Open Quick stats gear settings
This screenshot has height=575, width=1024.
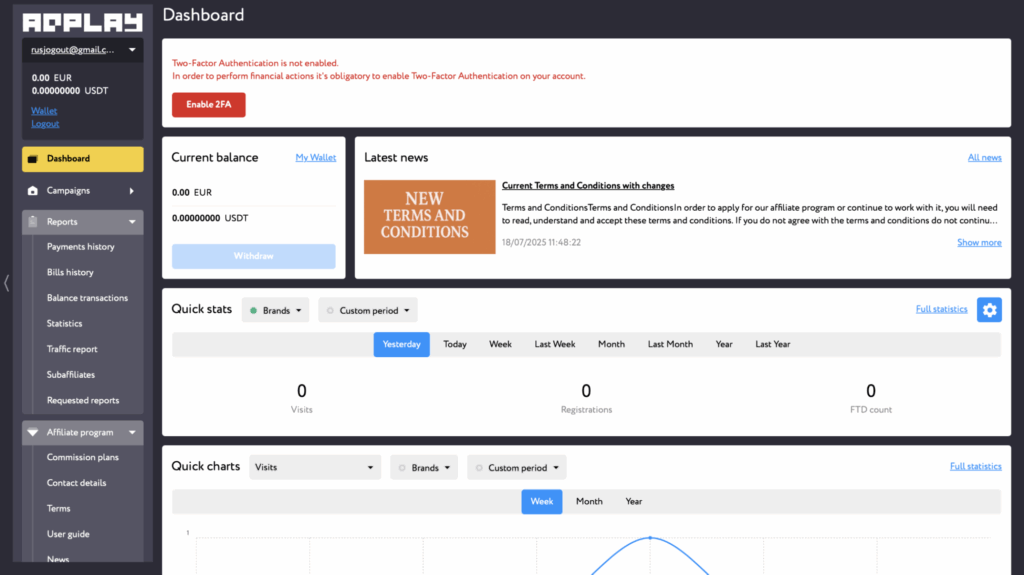pyautogui.click(x=989, y=310)
